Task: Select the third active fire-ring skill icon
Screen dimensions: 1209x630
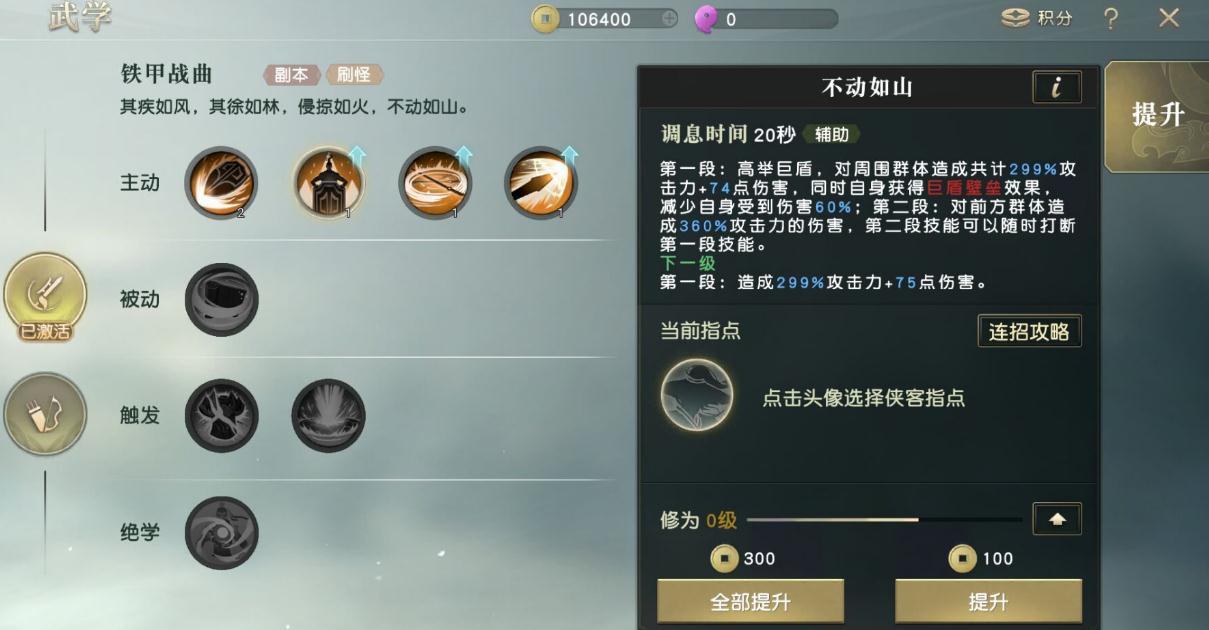Action: [x=435, y=183]
